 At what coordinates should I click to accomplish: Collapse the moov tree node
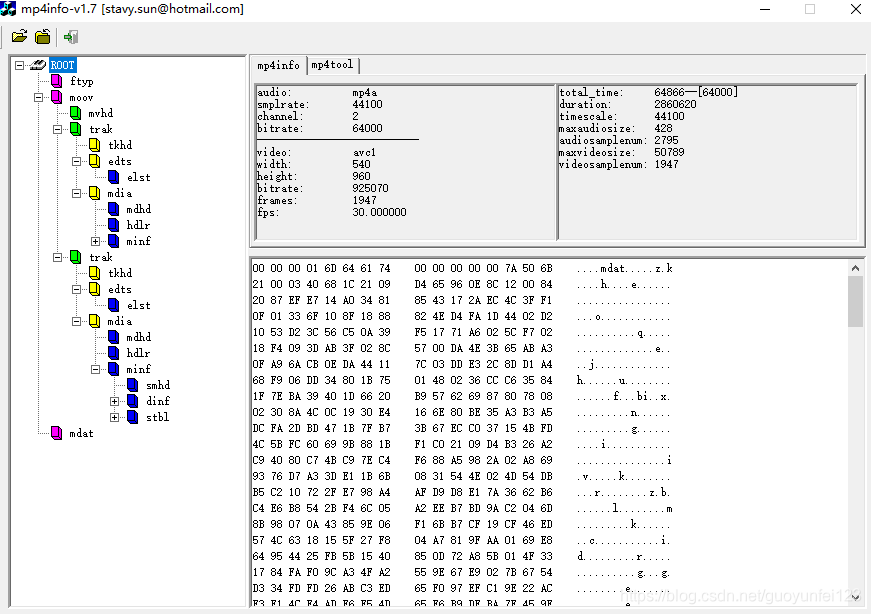pos(38,97)
